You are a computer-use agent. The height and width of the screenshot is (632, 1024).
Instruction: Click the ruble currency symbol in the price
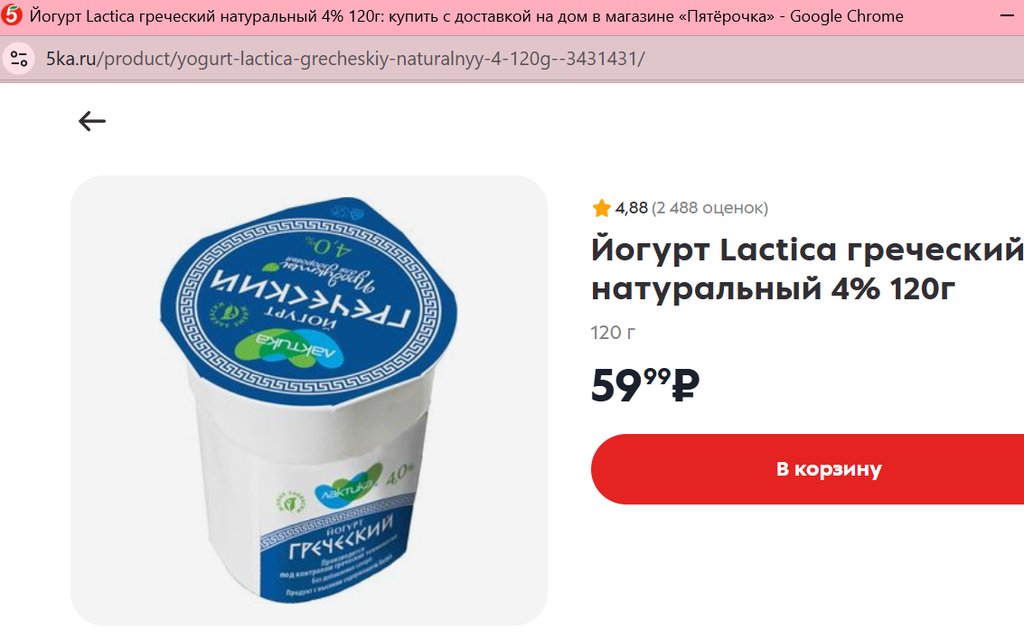pos(686,385)
